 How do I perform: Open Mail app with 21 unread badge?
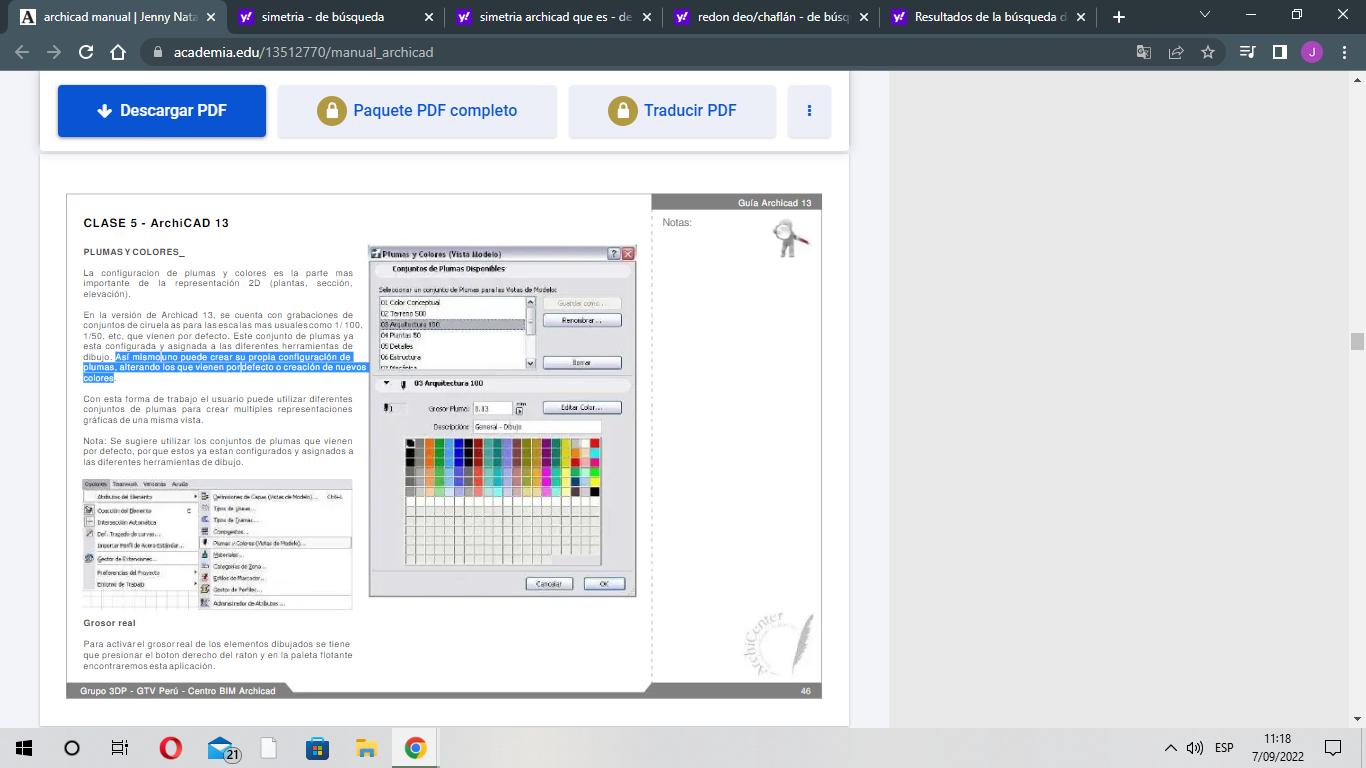click(221, 748)
